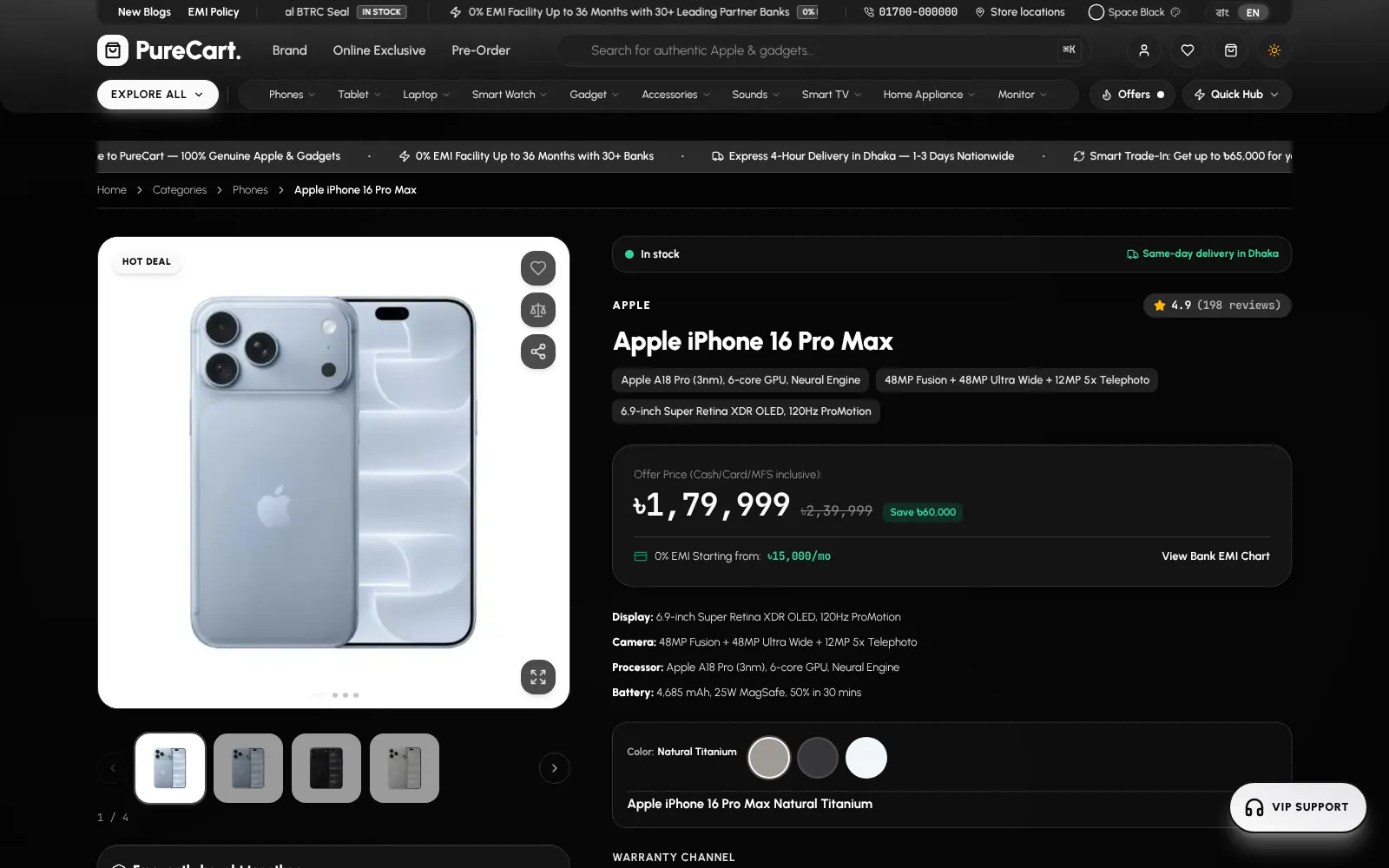Open the VIP SUPPORT chat button
1389x868 pixels.
(1298, 807)
